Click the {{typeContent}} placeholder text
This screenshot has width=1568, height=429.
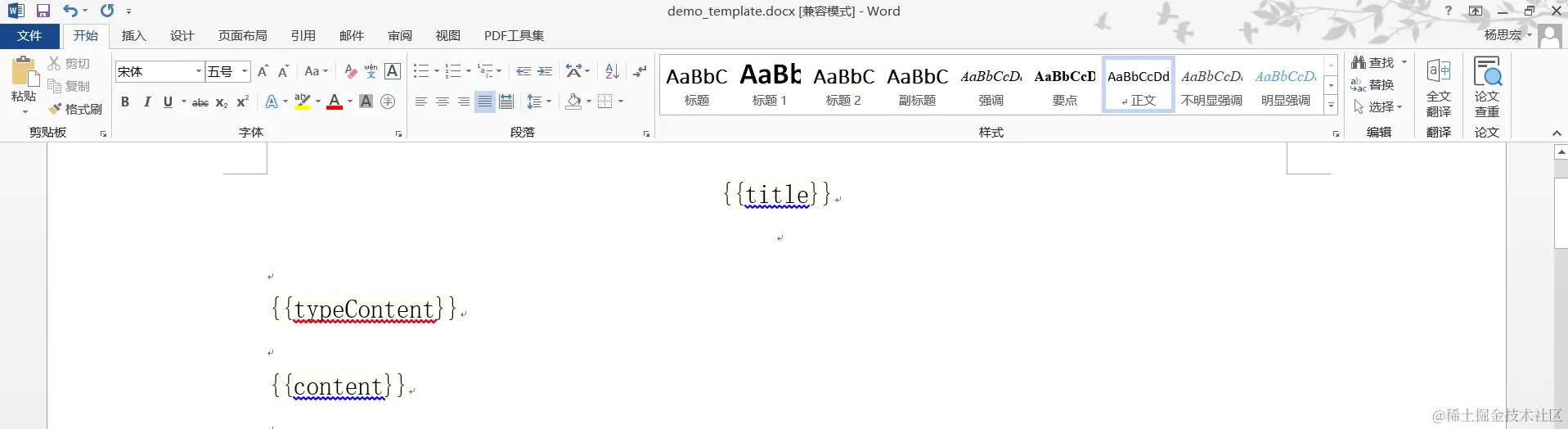point(364,309)
